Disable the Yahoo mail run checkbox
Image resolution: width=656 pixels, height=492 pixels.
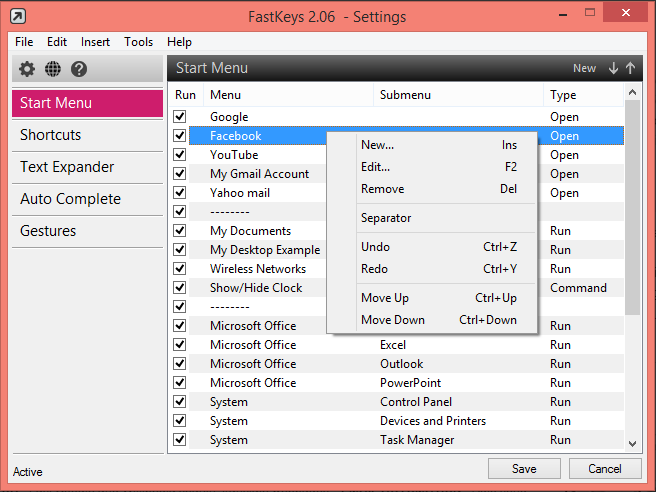pyautogui.click(x=180, y=193)
